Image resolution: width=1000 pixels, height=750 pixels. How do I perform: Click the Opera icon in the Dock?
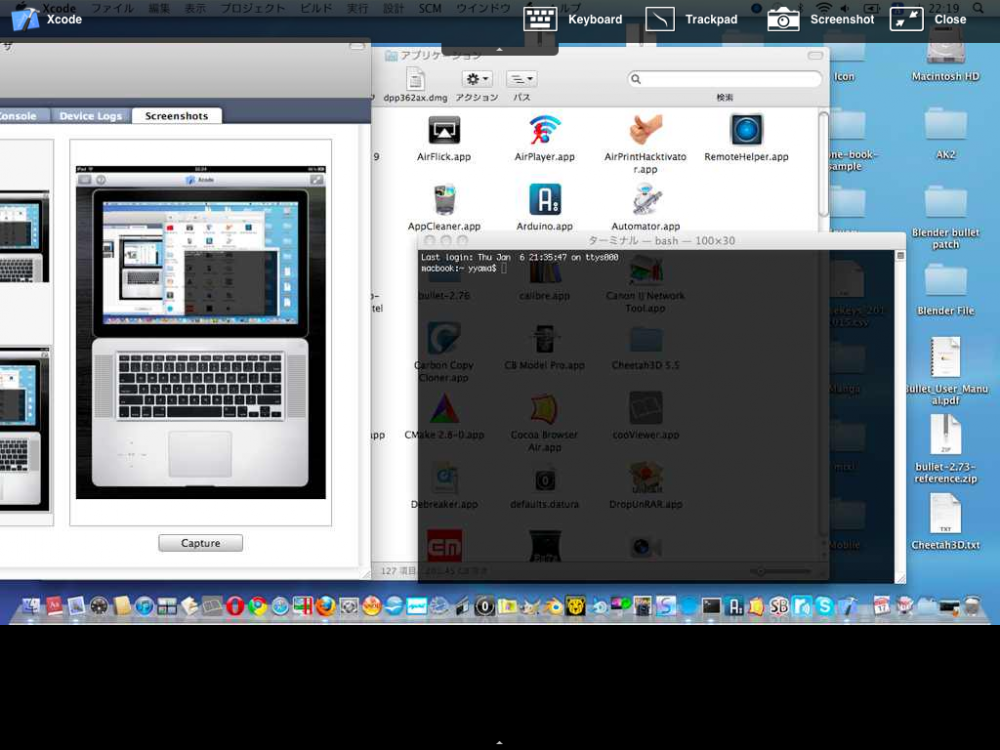point(235,606)
